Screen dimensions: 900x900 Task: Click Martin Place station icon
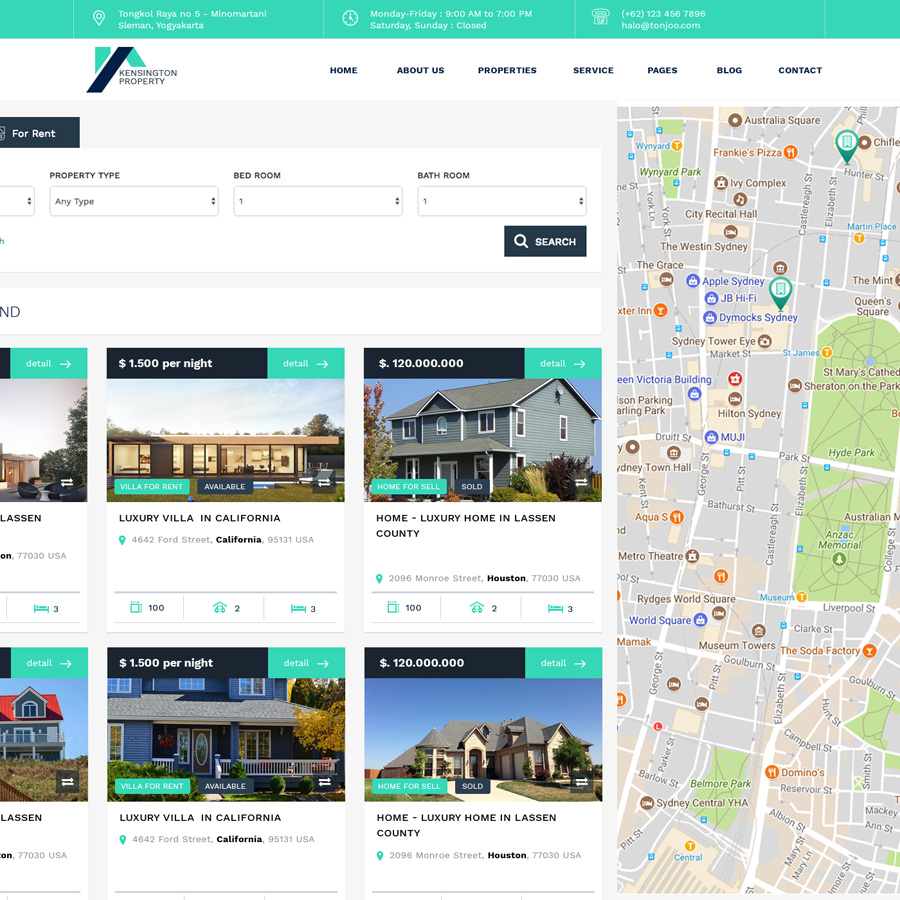(x=859, y=237)
